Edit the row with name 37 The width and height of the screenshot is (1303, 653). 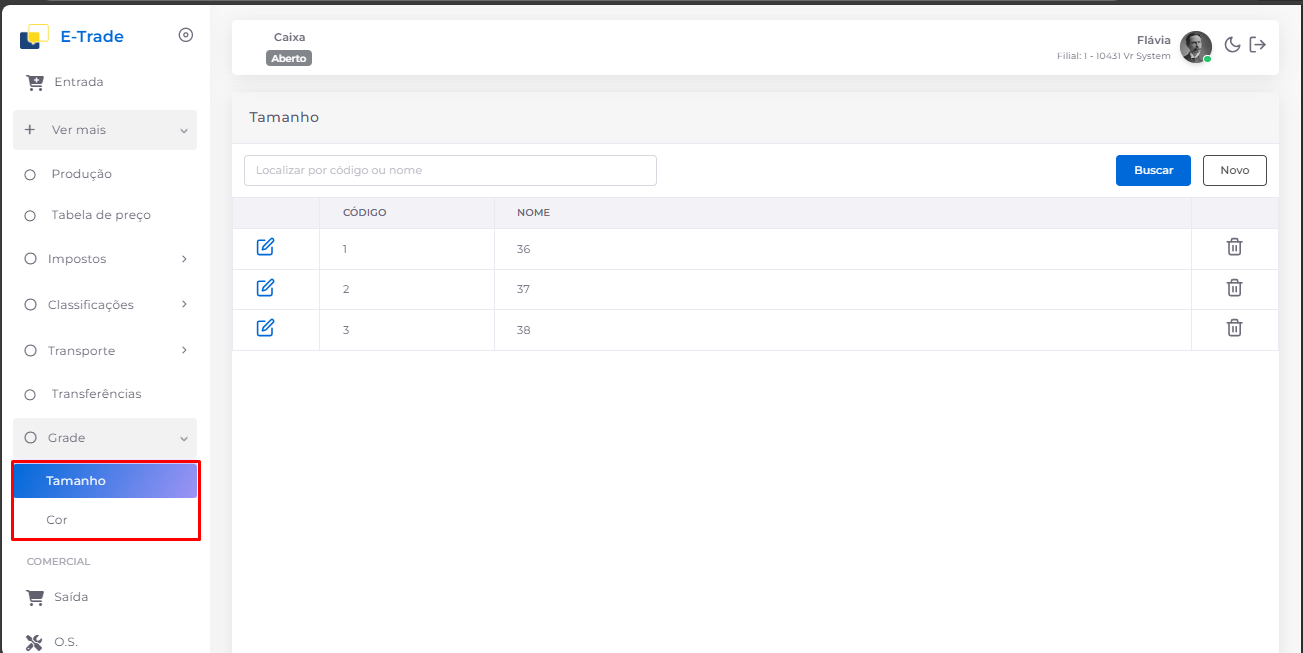265,288
